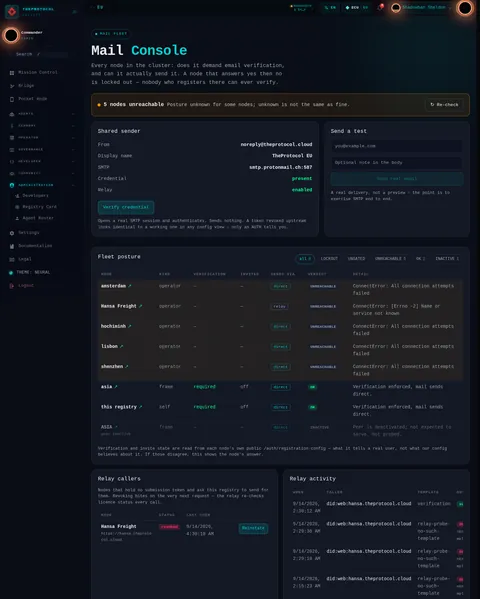Open the EN language selector
480x599 pixels.
330,8
